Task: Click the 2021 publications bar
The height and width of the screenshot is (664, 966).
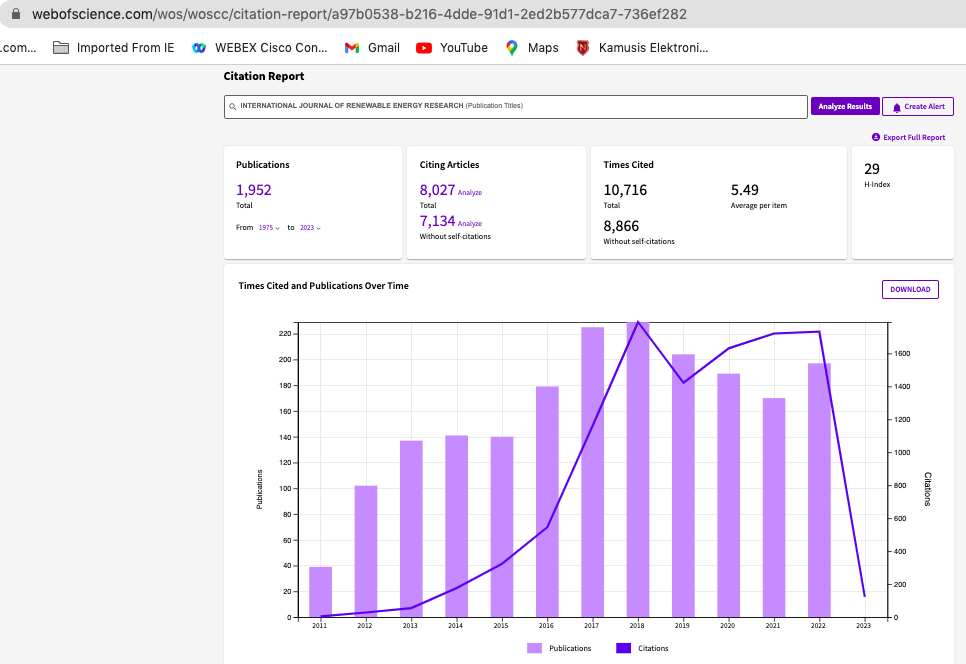Action: pos(774,508)
